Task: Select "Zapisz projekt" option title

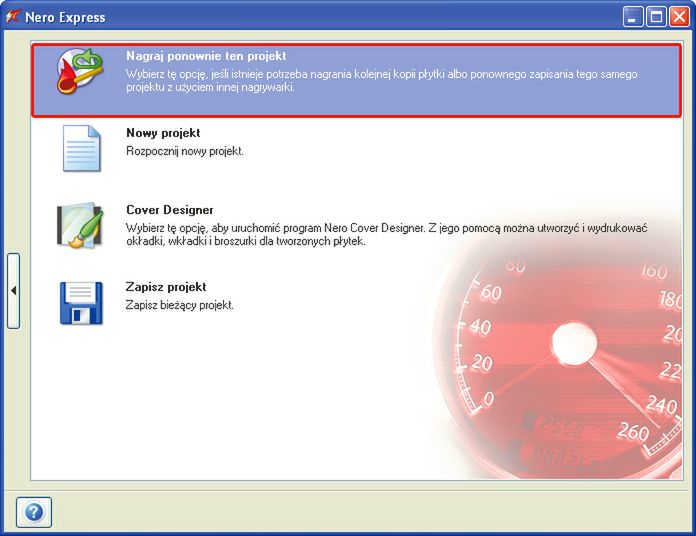Action: 166,287
